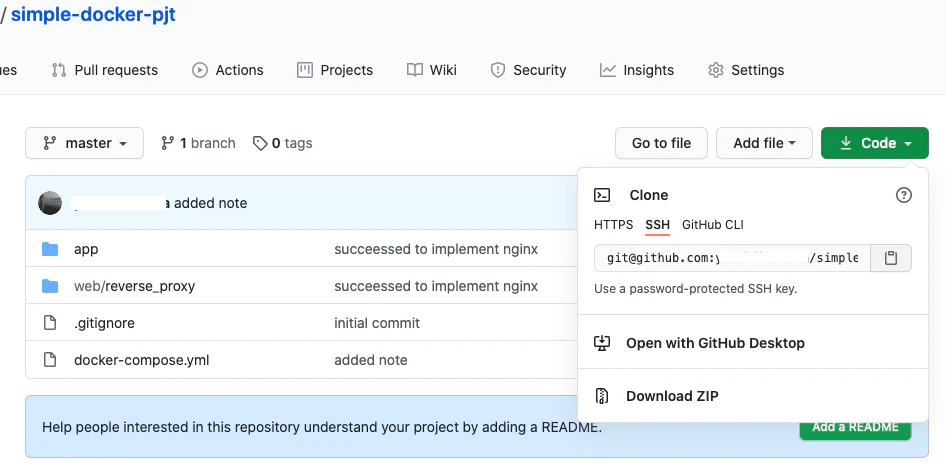The width and height of the screenshot is (946, 468).
Task: Click the Clone terminal icon
Action: [602, 195]
